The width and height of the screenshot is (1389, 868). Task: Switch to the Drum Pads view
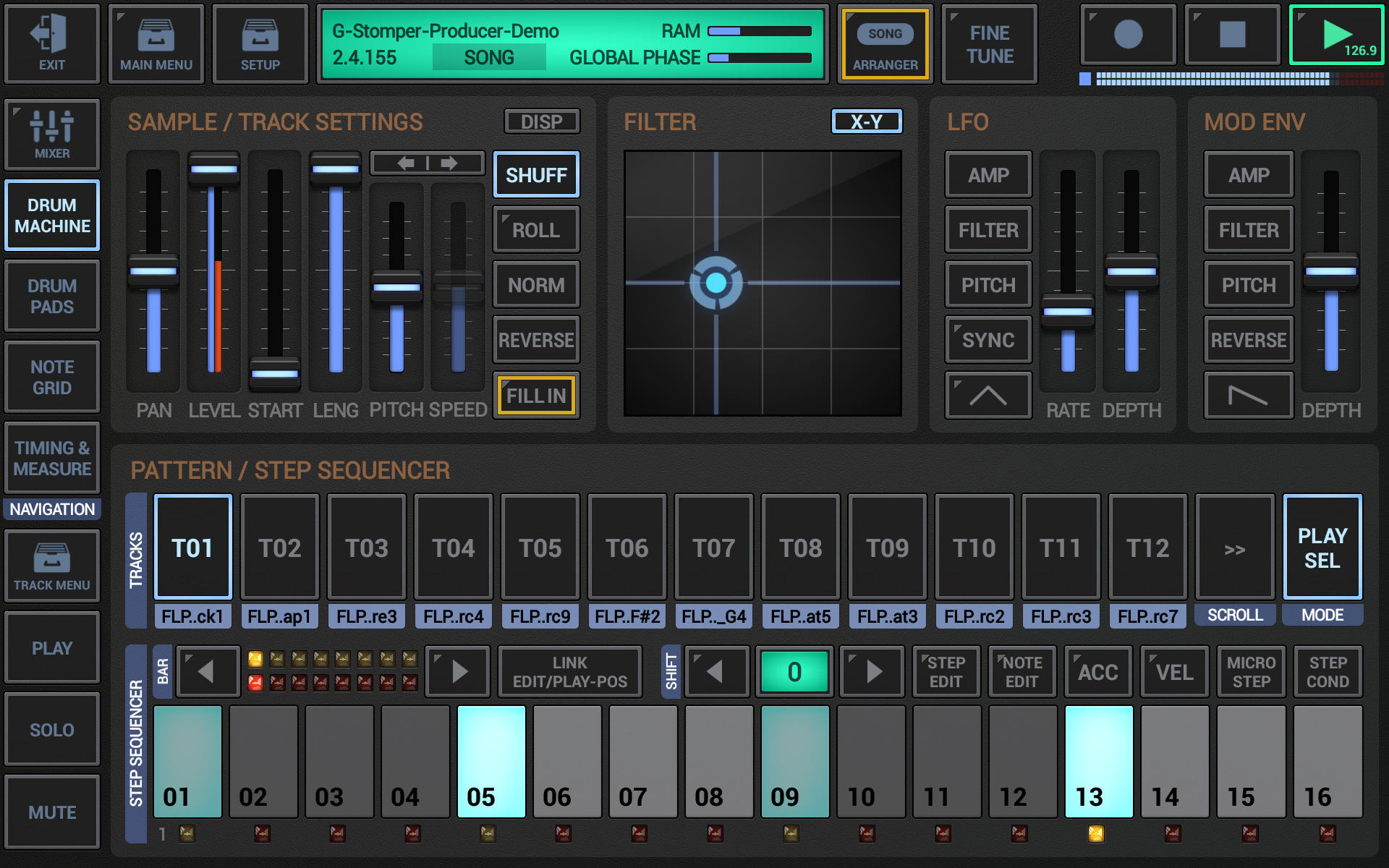point(51,296)
